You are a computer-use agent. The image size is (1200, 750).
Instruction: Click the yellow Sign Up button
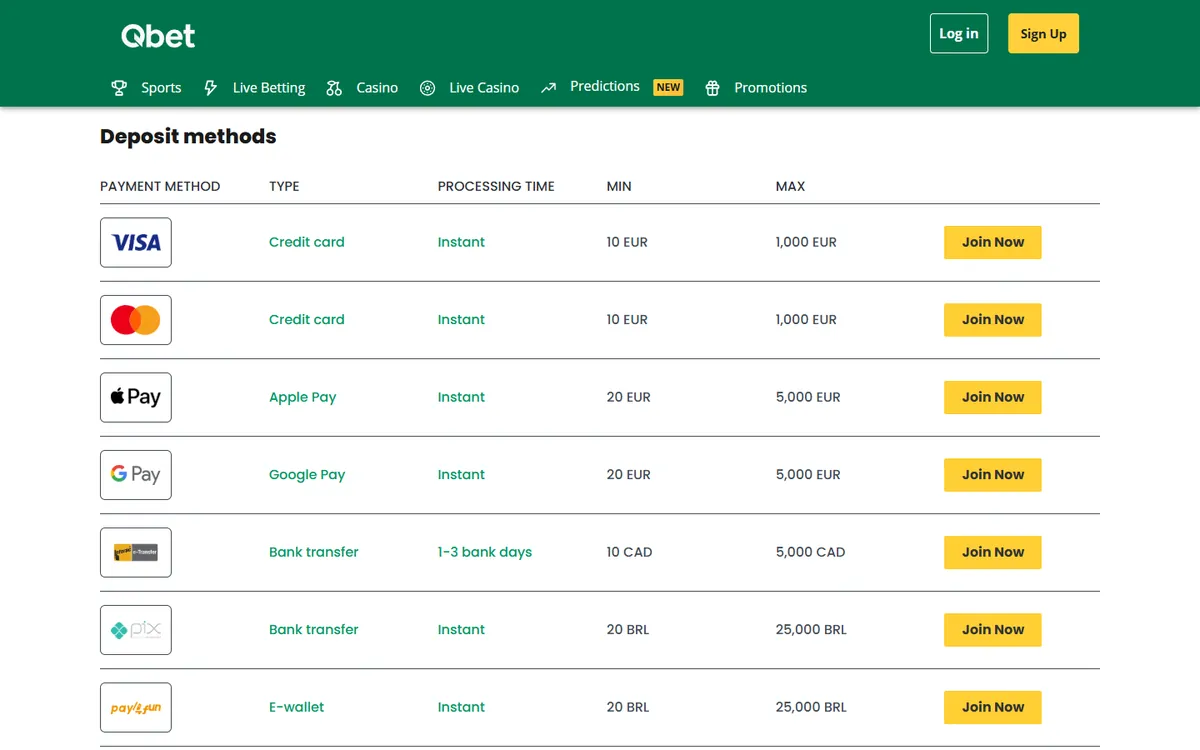1043,33
